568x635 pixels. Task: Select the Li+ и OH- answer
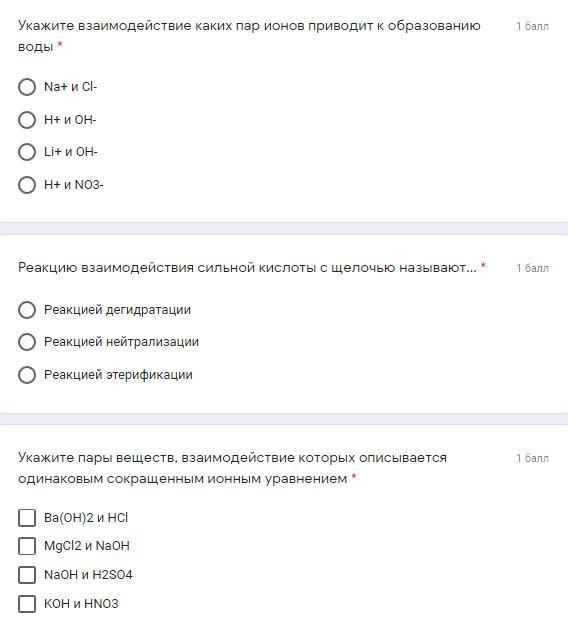27,152
